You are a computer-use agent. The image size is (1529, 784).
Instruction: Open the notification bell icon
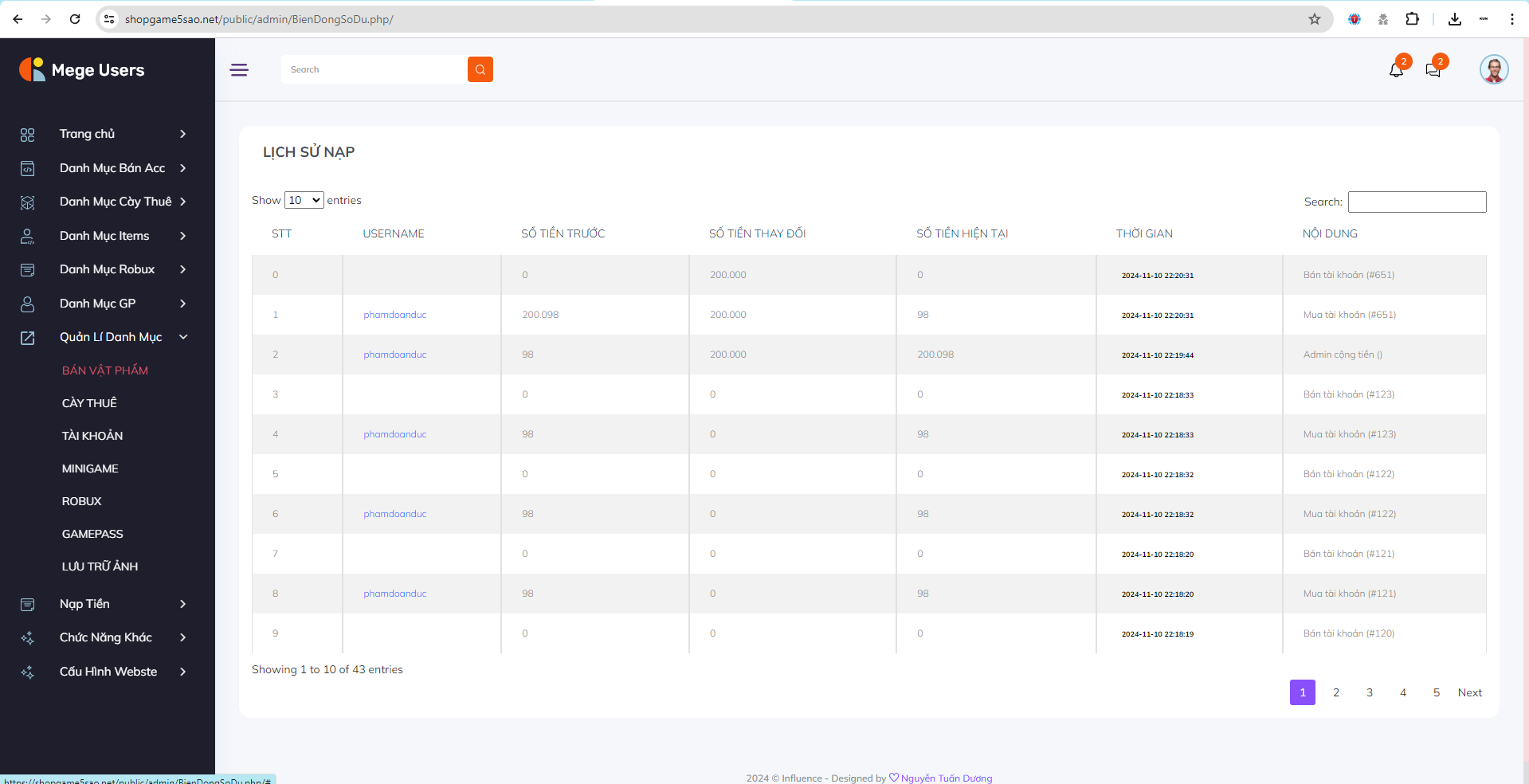(x=1396, y=70)
